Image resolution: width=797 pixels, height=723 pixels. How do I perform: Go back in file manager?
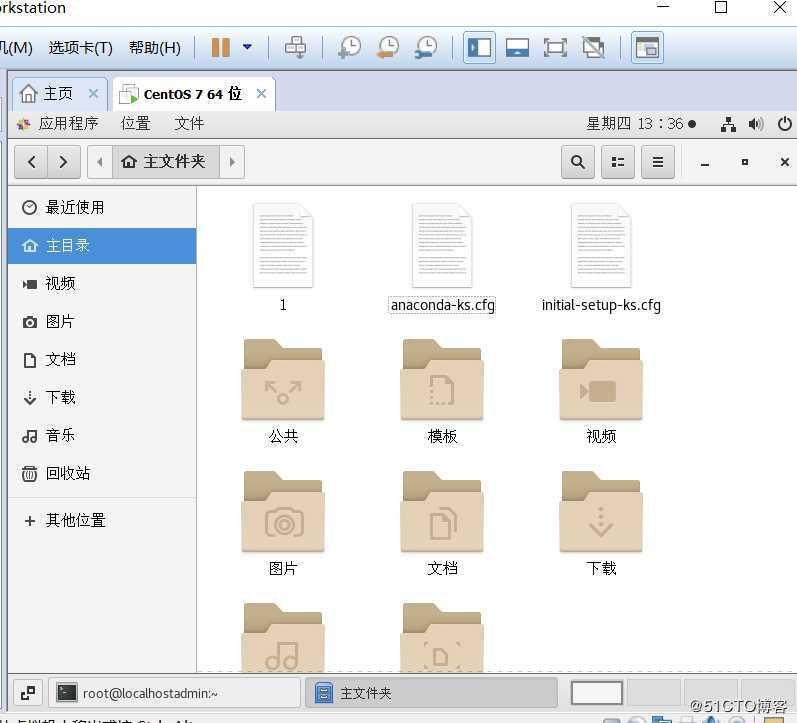coord(31,162)
